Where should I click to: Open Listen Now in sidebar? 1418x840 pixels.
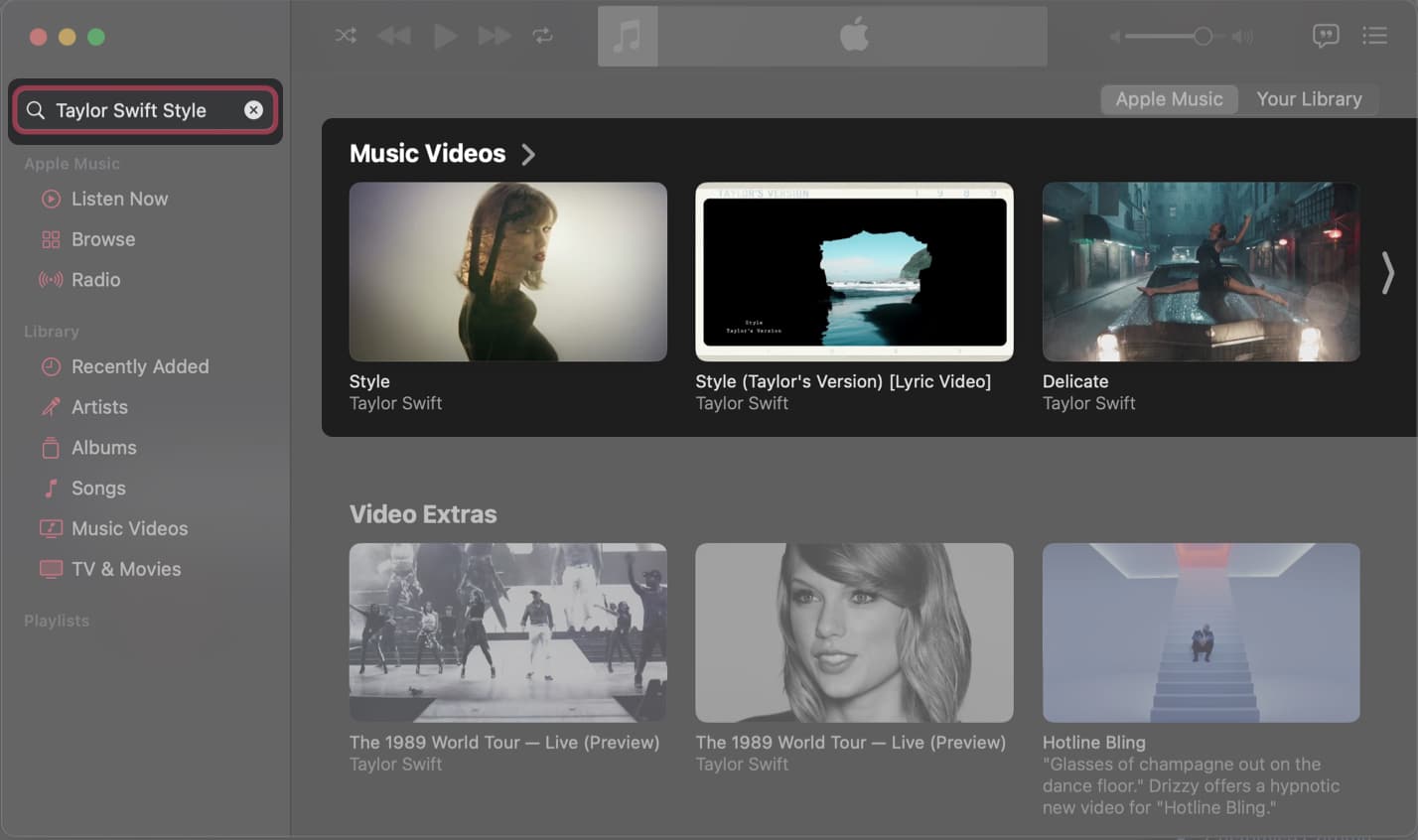click(119, 199)
